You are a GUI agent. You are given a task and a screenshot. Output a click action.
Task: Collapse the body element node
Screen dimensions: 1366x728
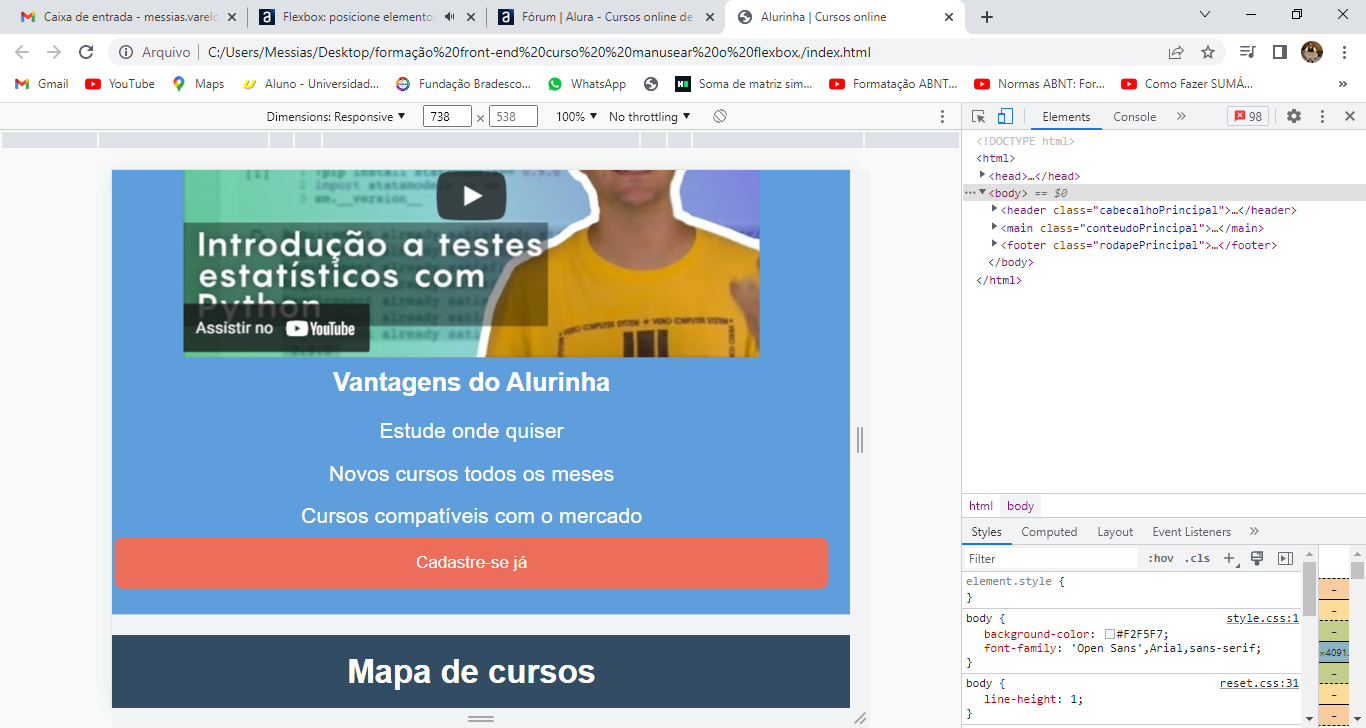pyautogui.click(x=983, y=192)
